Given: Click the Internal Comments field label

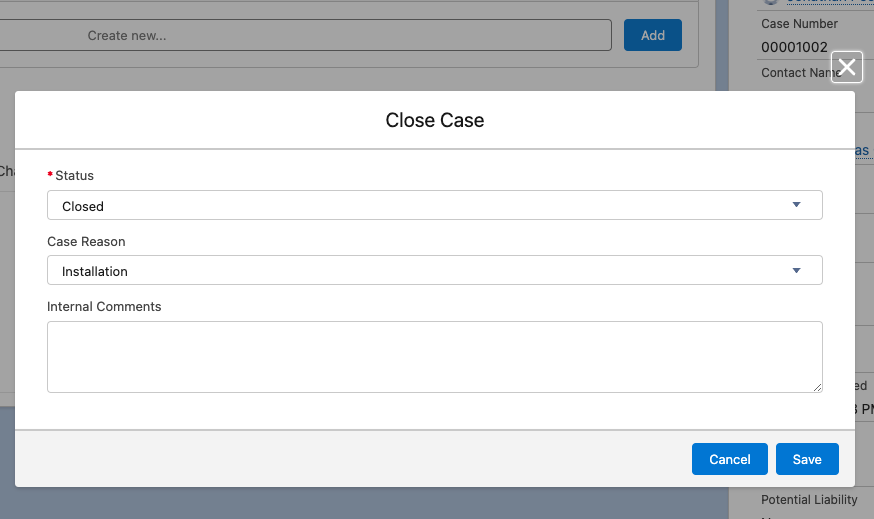Looking at the screenshot, I should [x=104, y=307].
